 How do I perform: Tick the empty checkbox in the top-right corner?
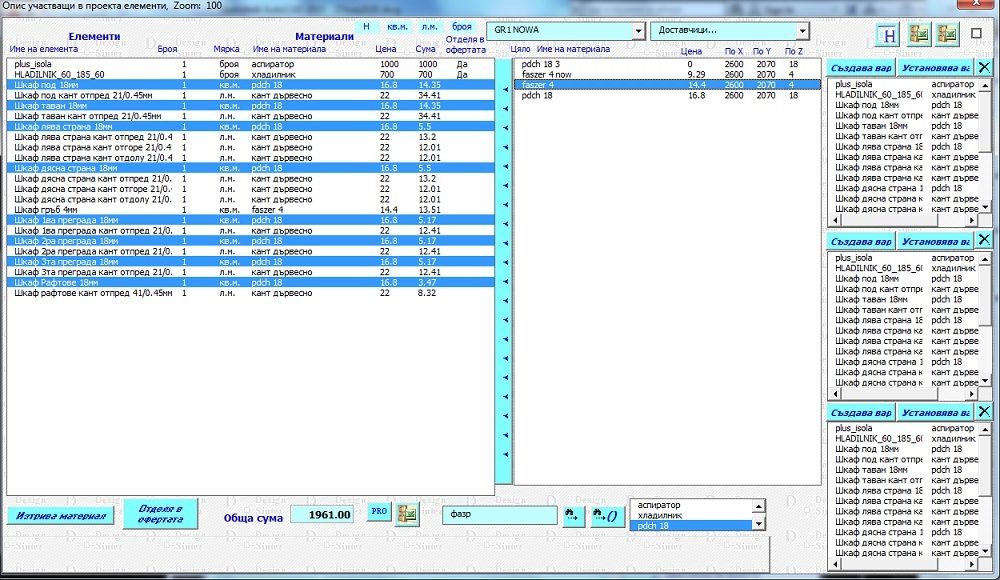[x=976, y=33]
